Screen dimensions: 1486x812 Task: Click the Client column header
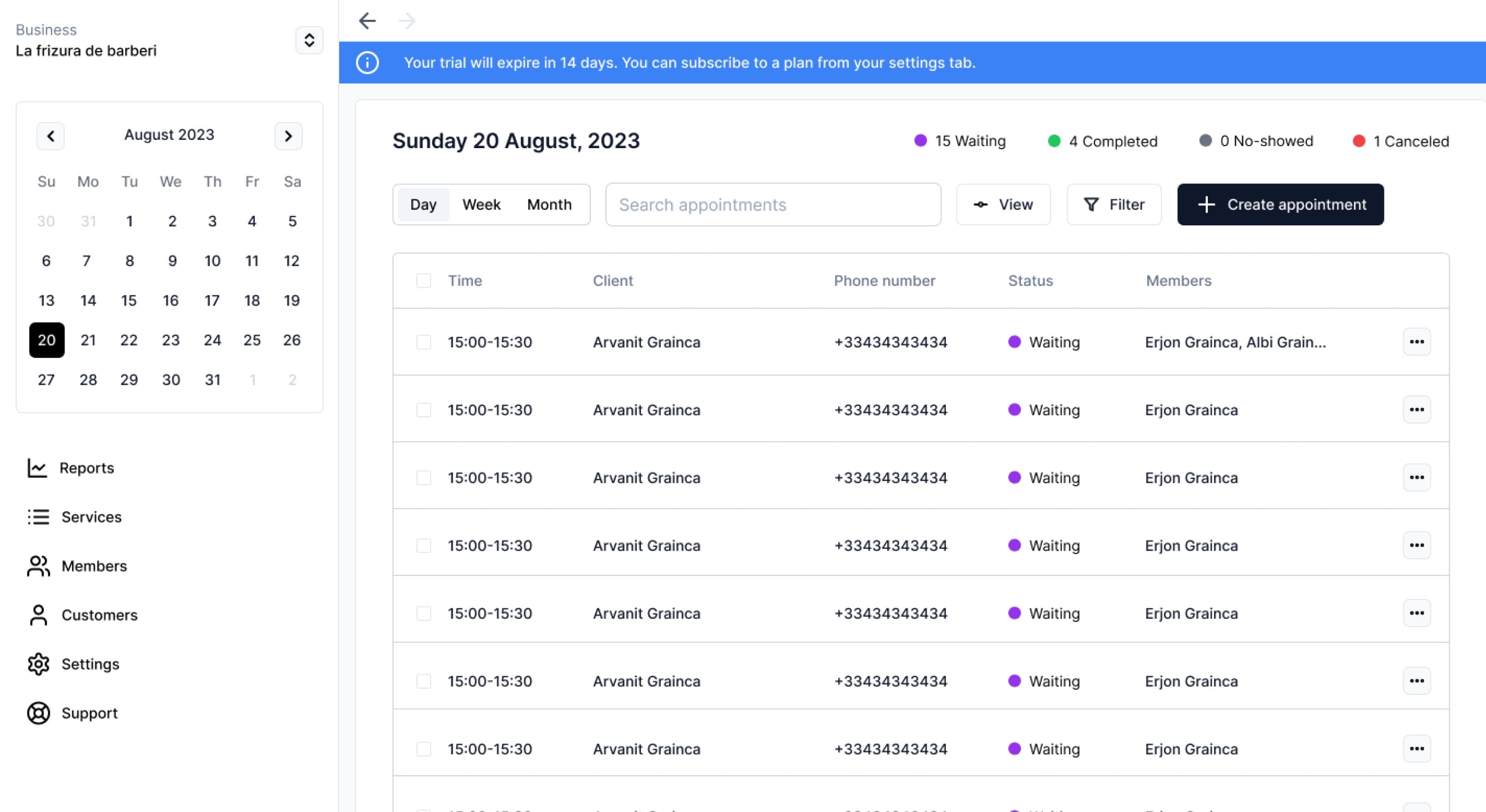(613, 281)
